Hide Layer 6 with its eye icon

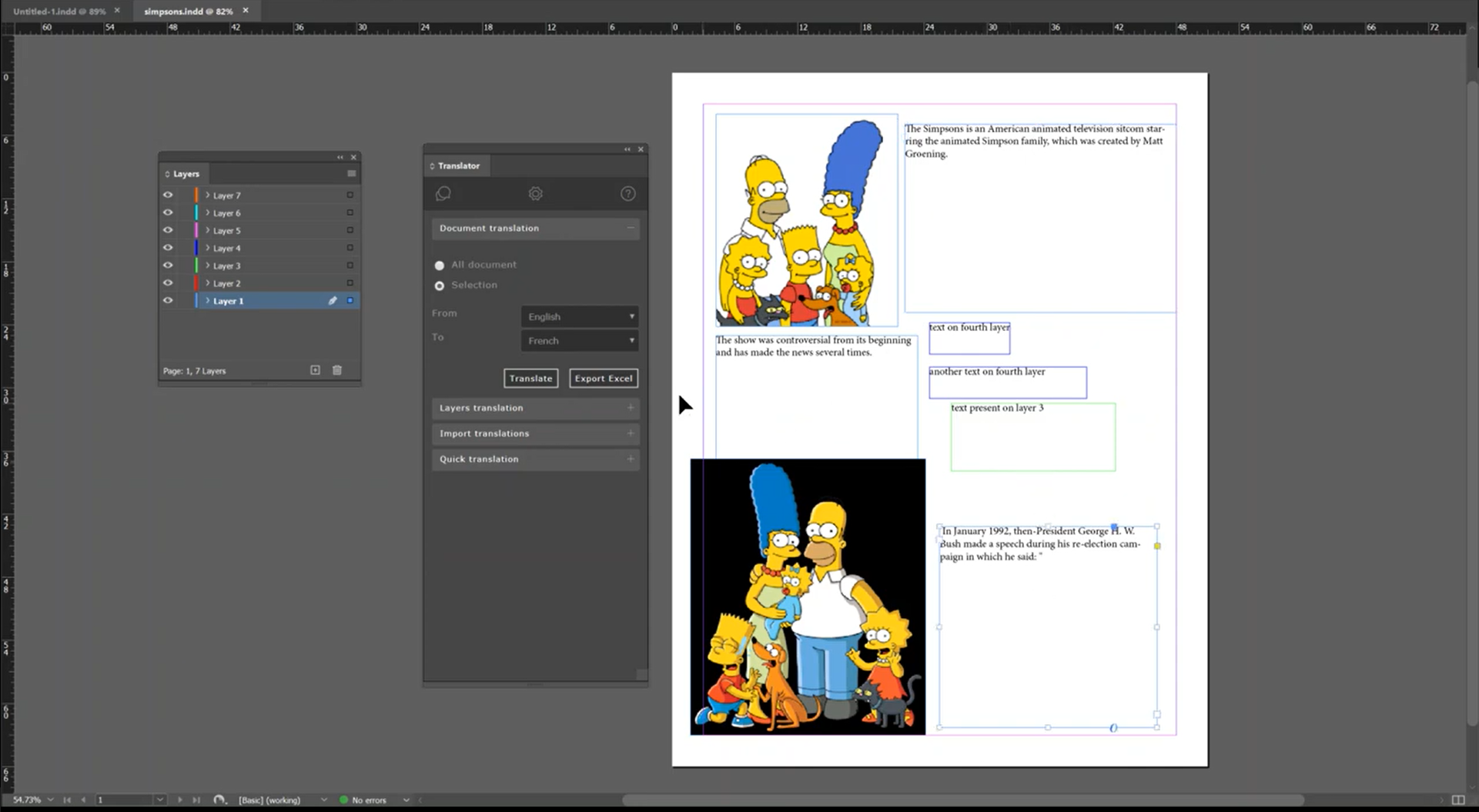tap(168, 213)
